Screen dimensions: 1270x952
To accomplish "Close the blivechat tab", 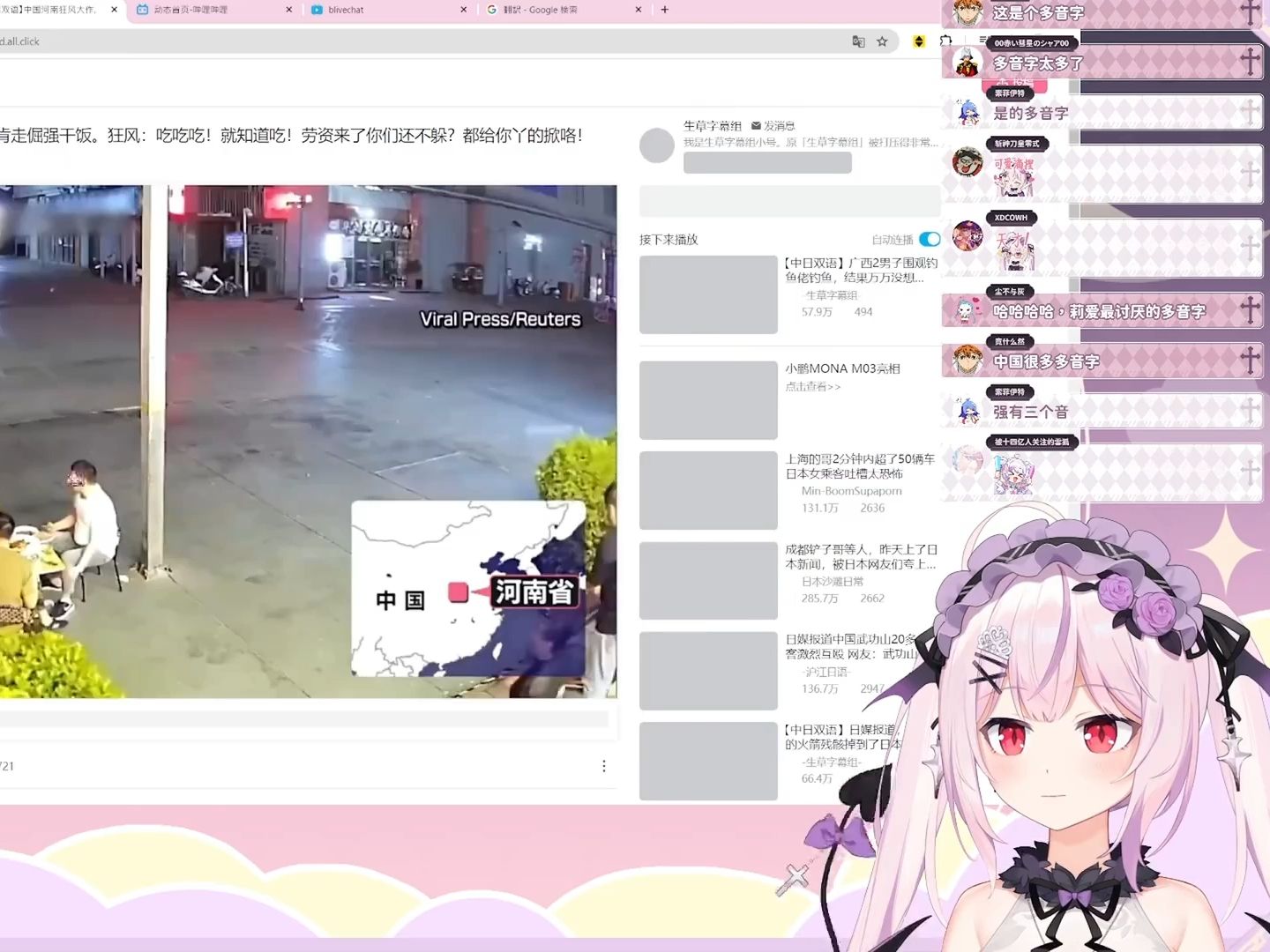I will tap(464, 10).
